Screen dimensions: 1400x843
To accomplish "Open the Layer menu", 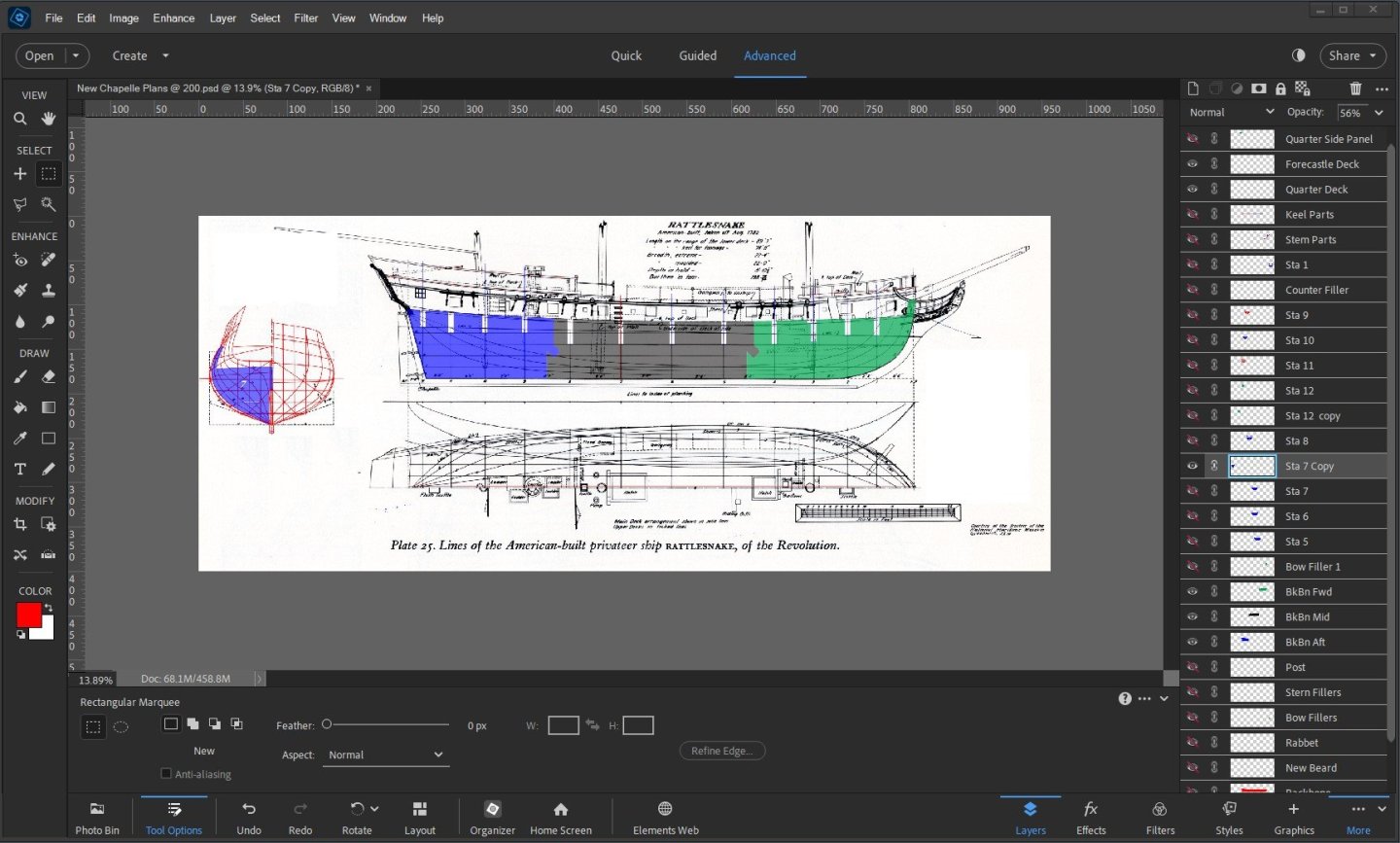I will (x=223, y=18).
